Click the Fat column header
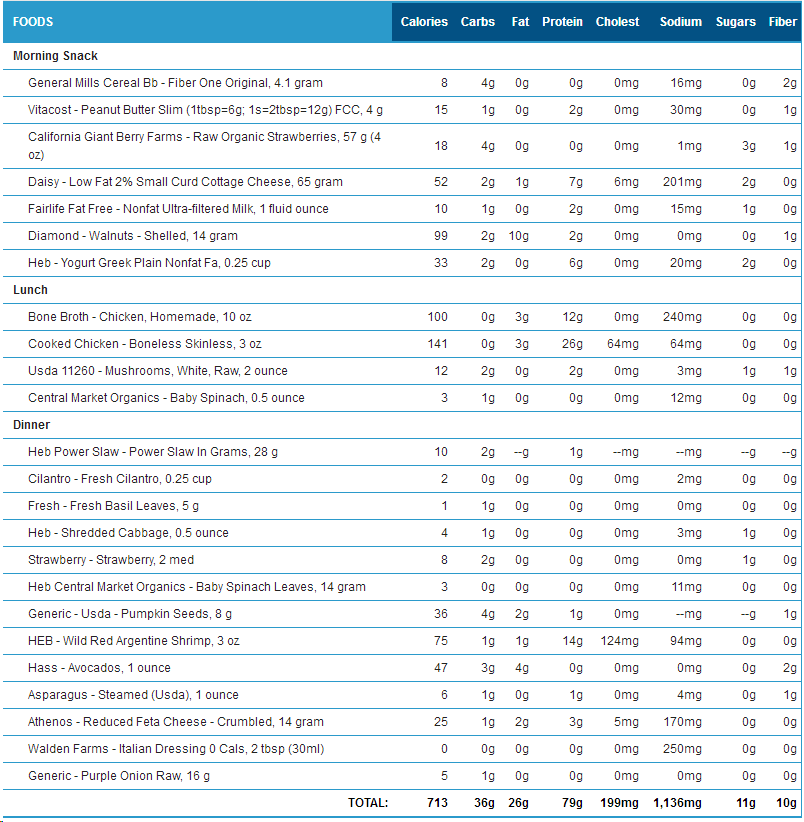 coord(520,22)
